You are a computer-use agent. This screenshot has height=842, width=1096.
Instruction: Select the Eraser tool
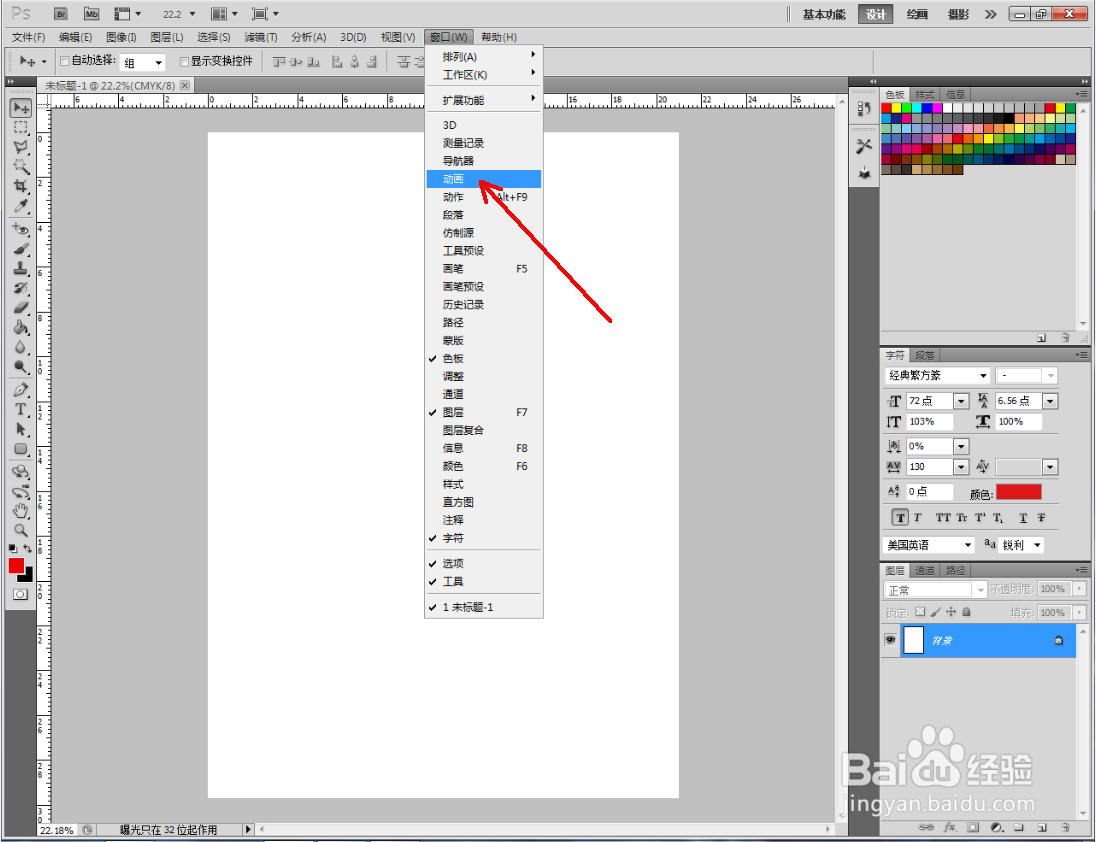click(21, 307)
